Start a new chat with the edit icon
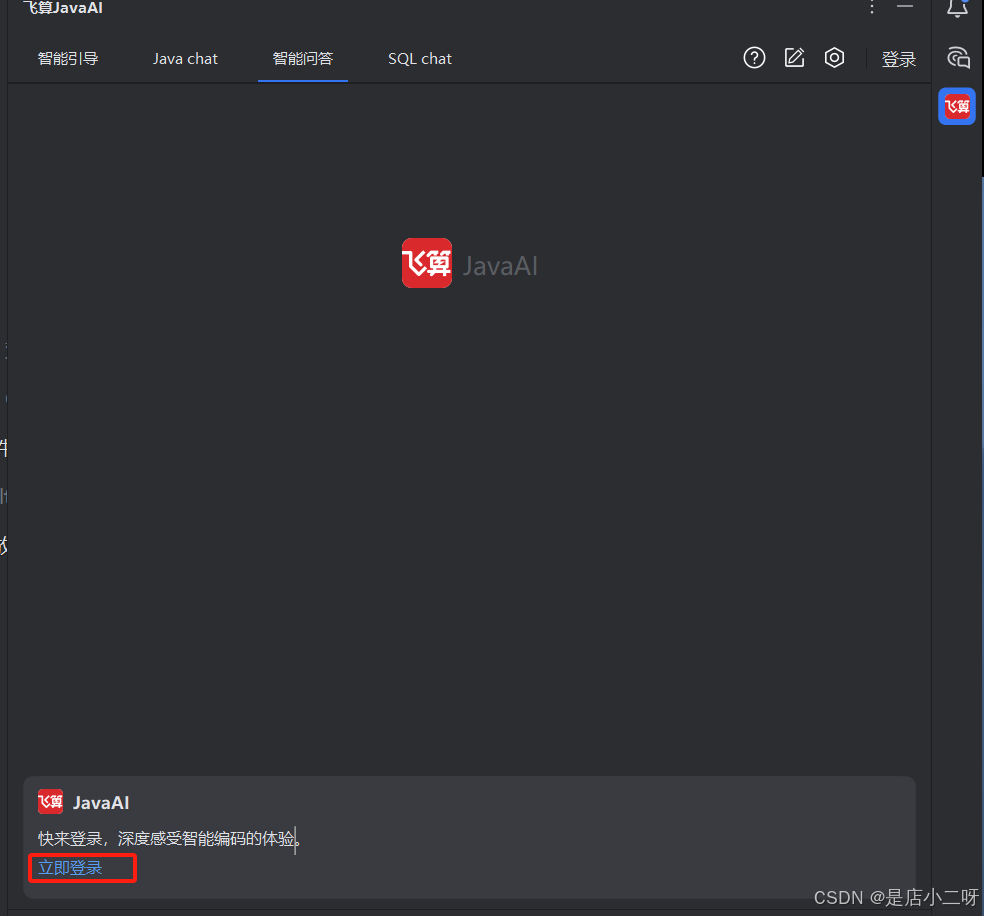 point(794,58)
